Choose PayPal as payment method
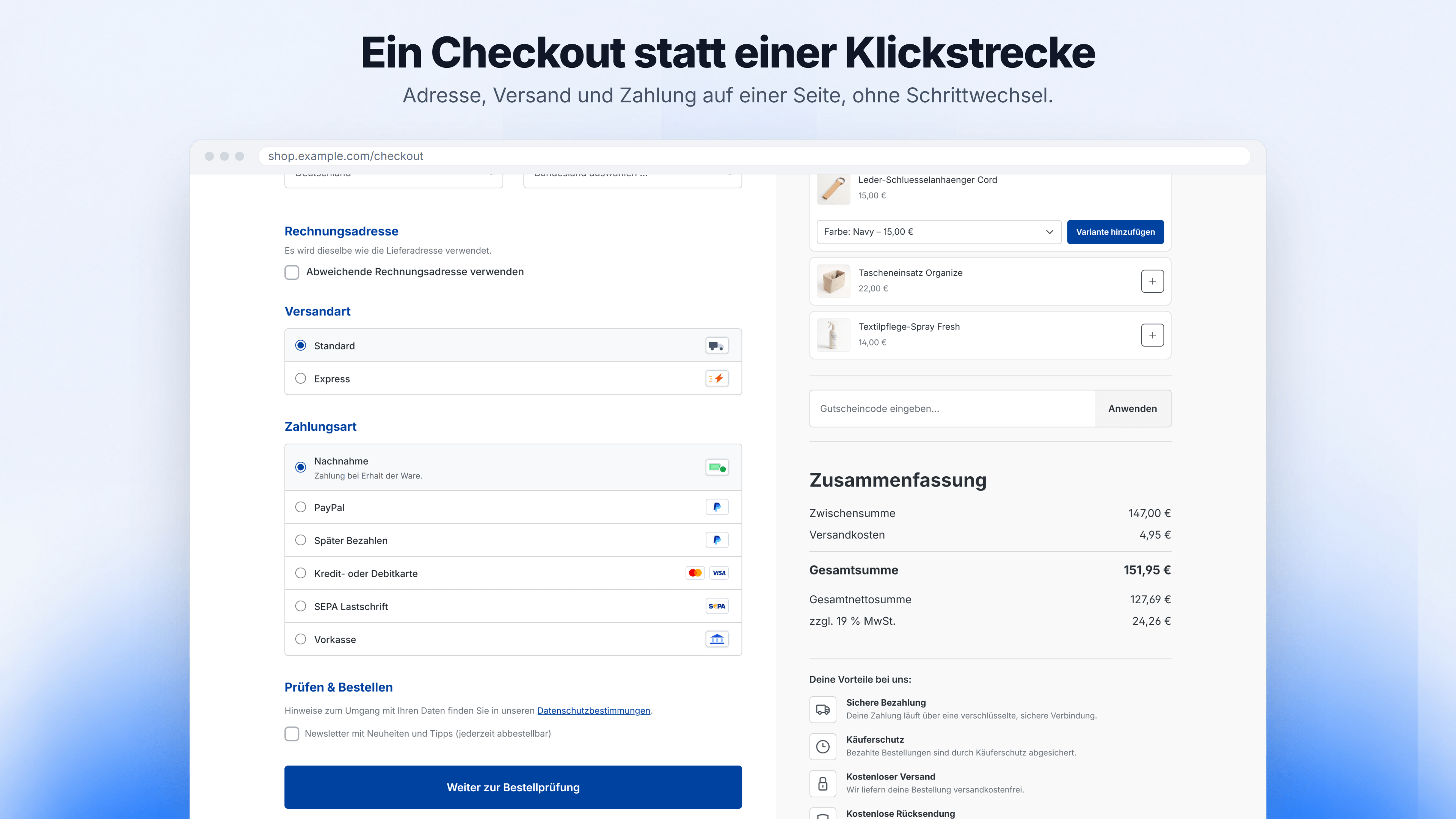Image resolution: width=1456 pixels, height=819 pixels. (301, 507)
